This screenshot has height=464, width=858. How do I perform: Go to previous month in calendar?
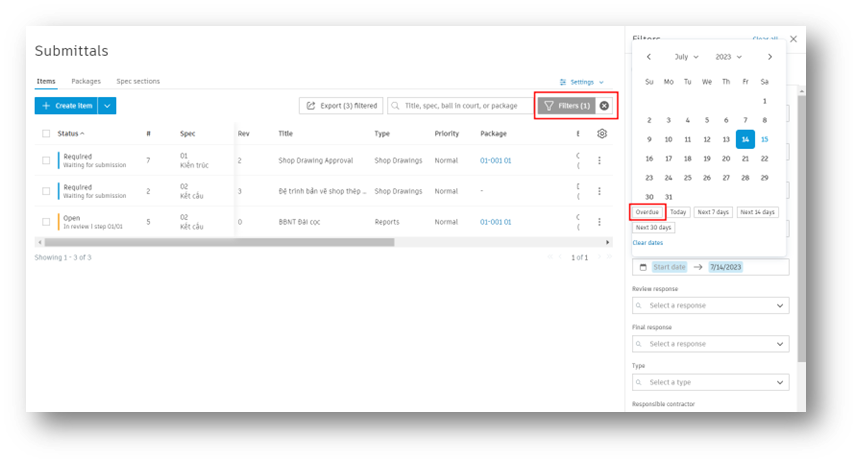tap(649, 57)
